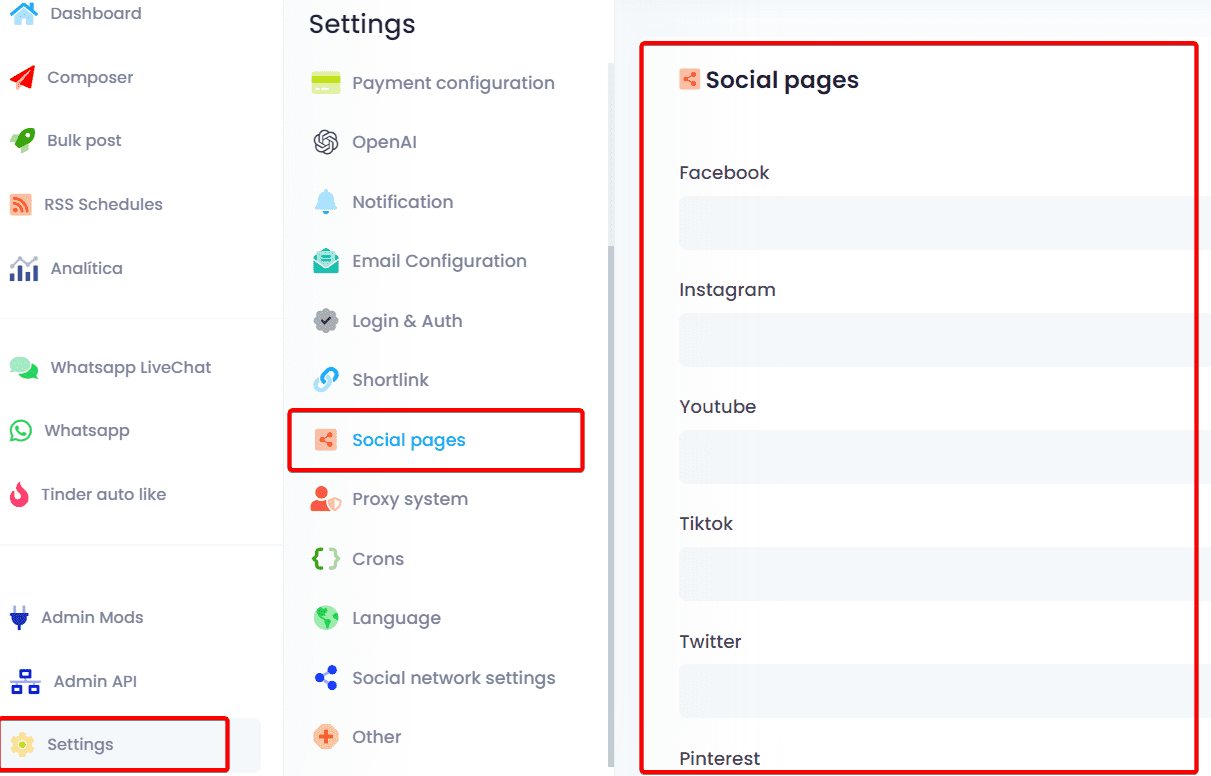Select Payment configuration settings
This screenshot has height=776, width=1211.
(453, 83)
